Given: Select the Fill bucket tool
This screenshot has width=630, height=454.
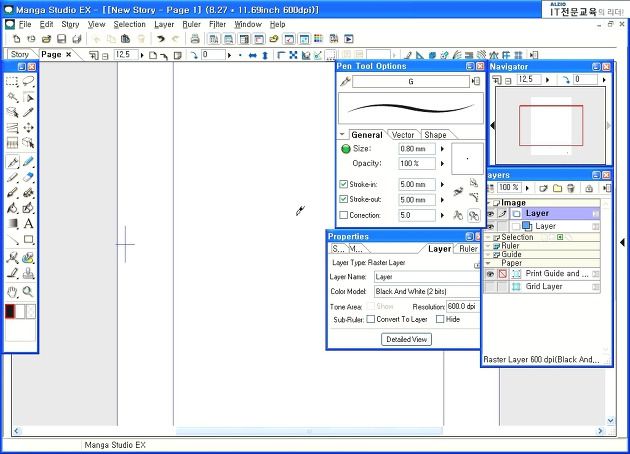Looking at the screenshot, I should pos(12,208).
